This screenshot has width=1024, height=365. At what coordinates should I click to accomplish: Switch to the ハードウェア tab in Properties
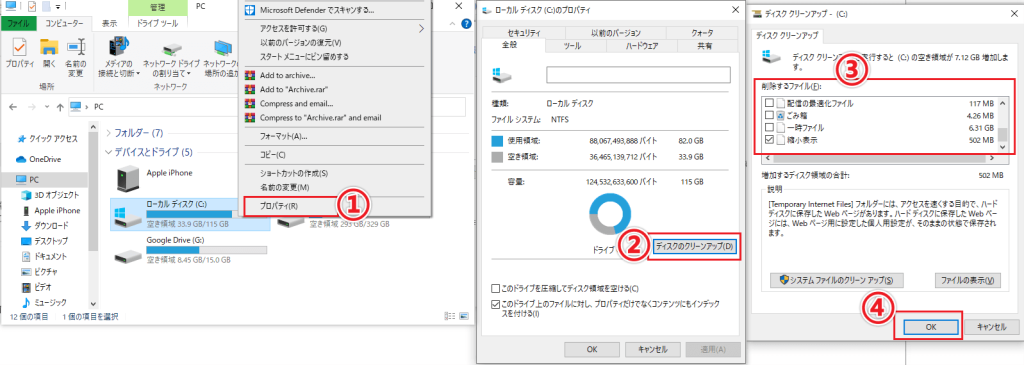click(x=642, y=46)
